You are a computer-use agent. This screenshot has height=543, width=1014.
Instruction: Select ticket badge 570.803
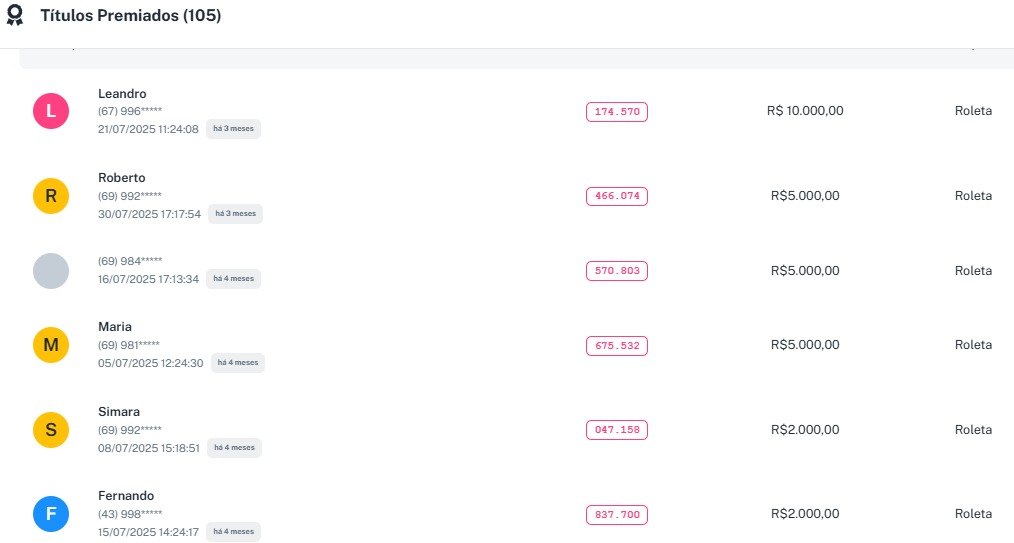tap(617, 271)
